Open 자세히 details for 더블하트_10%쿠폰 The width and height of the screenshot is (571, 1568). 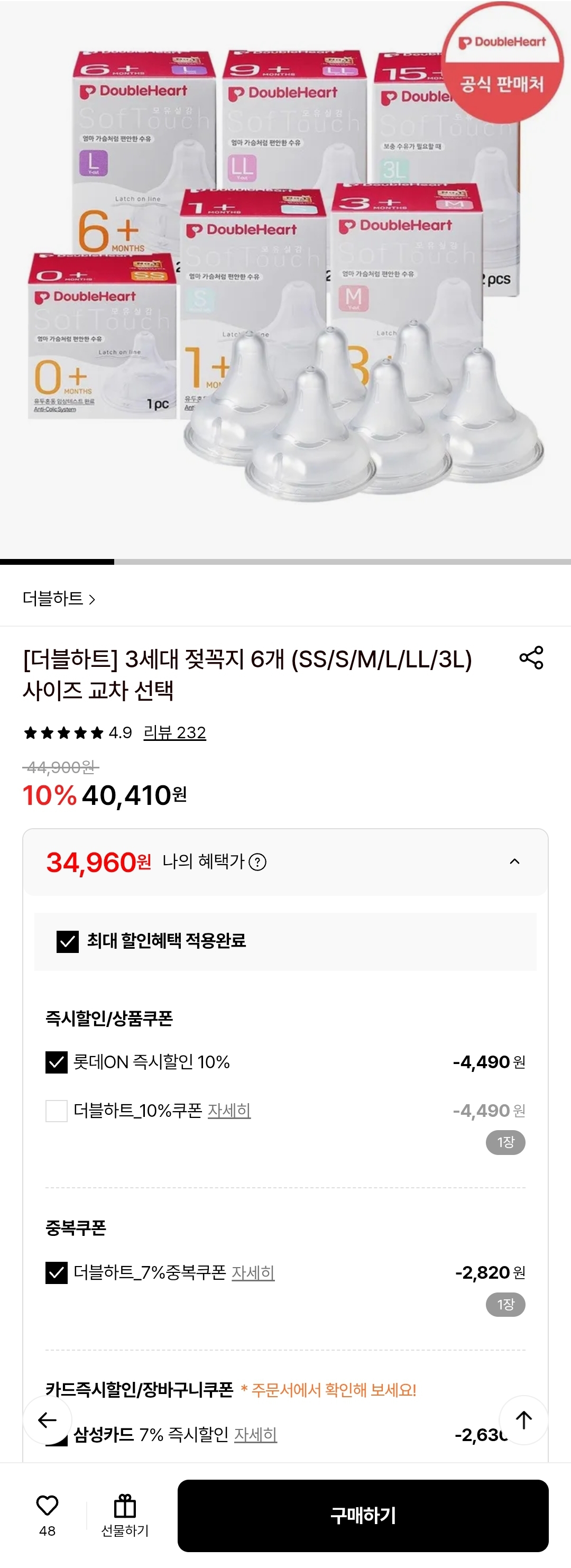229,1112
